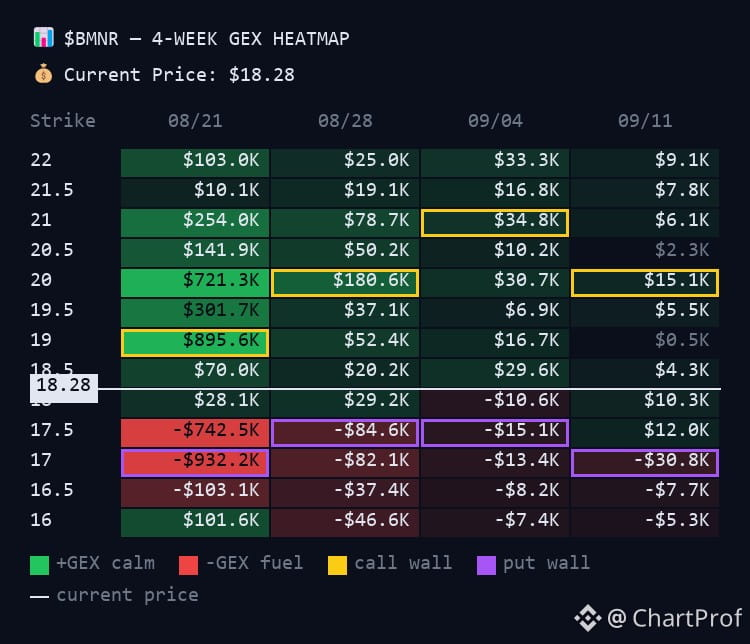The height and width of the screenshot is (644, 750).
Task: Click the green +GEX calm legend swatch
Action: 39,565
